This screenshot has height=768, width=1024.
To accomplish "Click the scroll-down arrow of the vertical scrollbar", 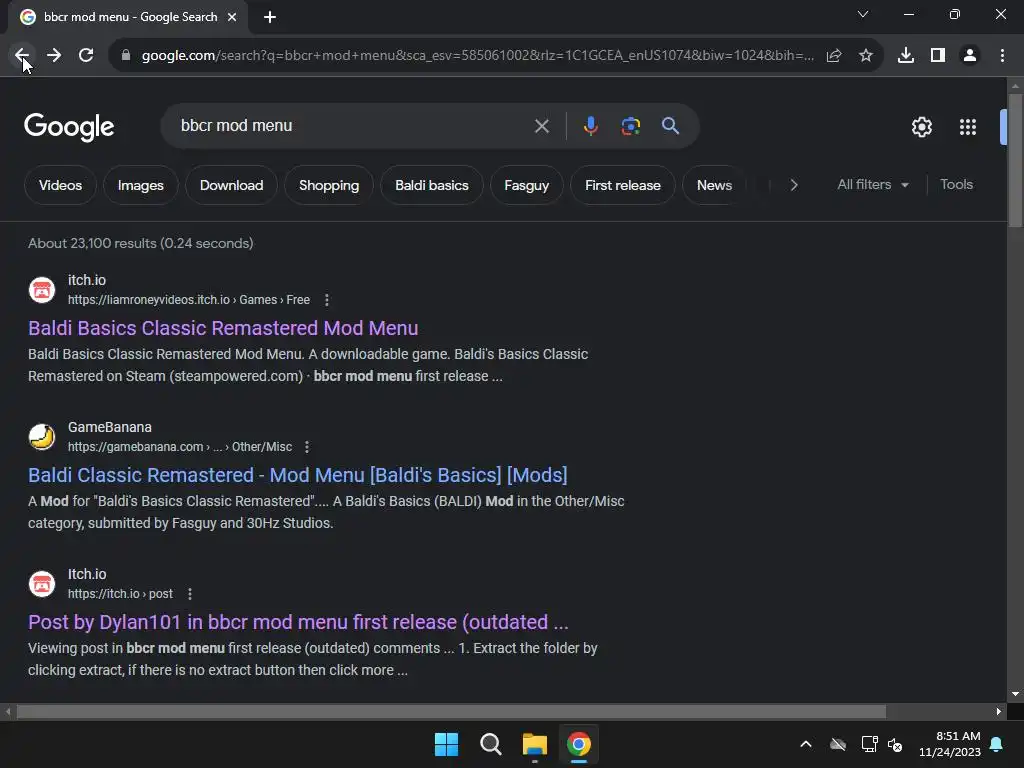I will (x=1015, y=694).
